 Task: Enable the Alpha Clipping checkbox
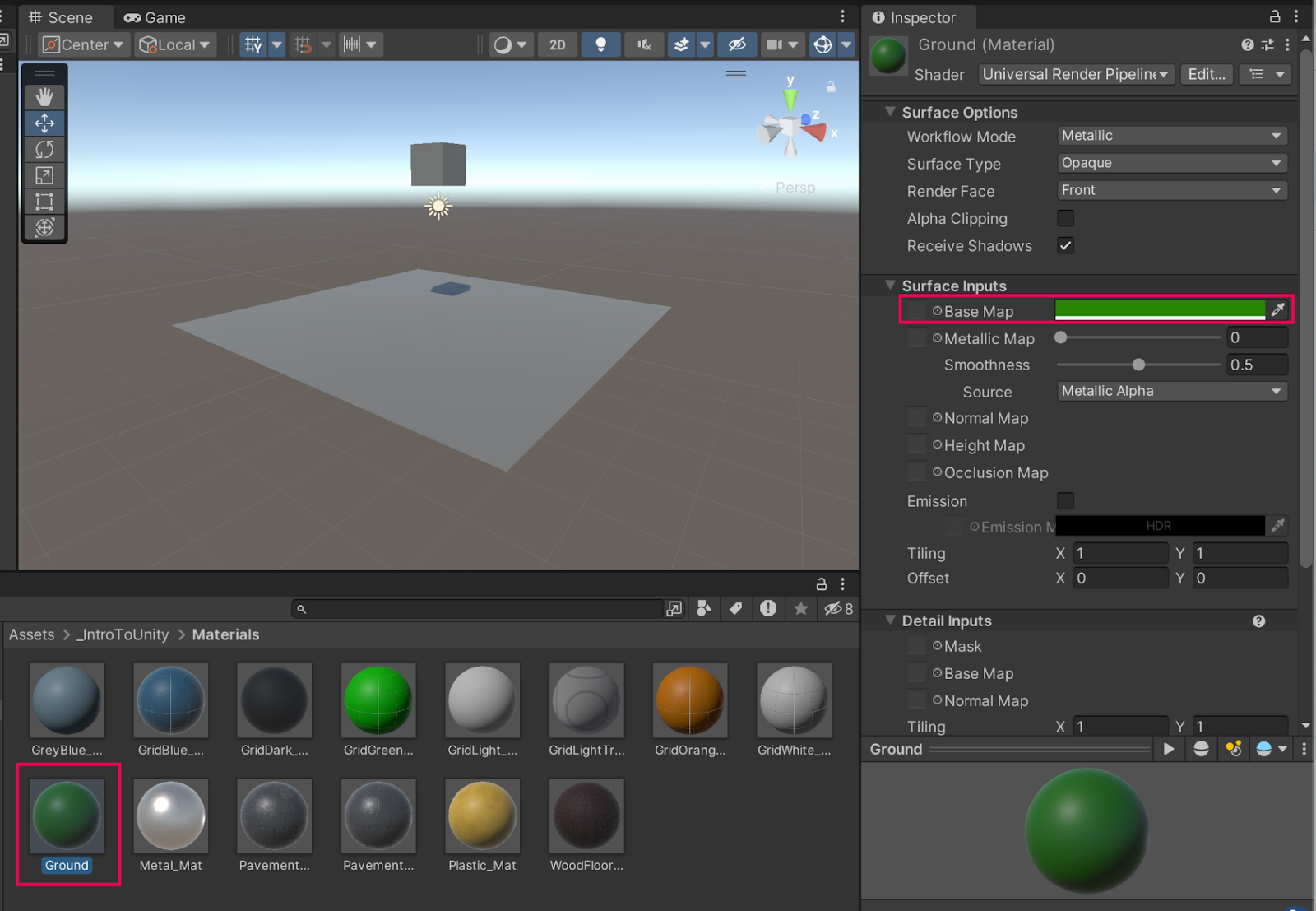pos(1065,218)
